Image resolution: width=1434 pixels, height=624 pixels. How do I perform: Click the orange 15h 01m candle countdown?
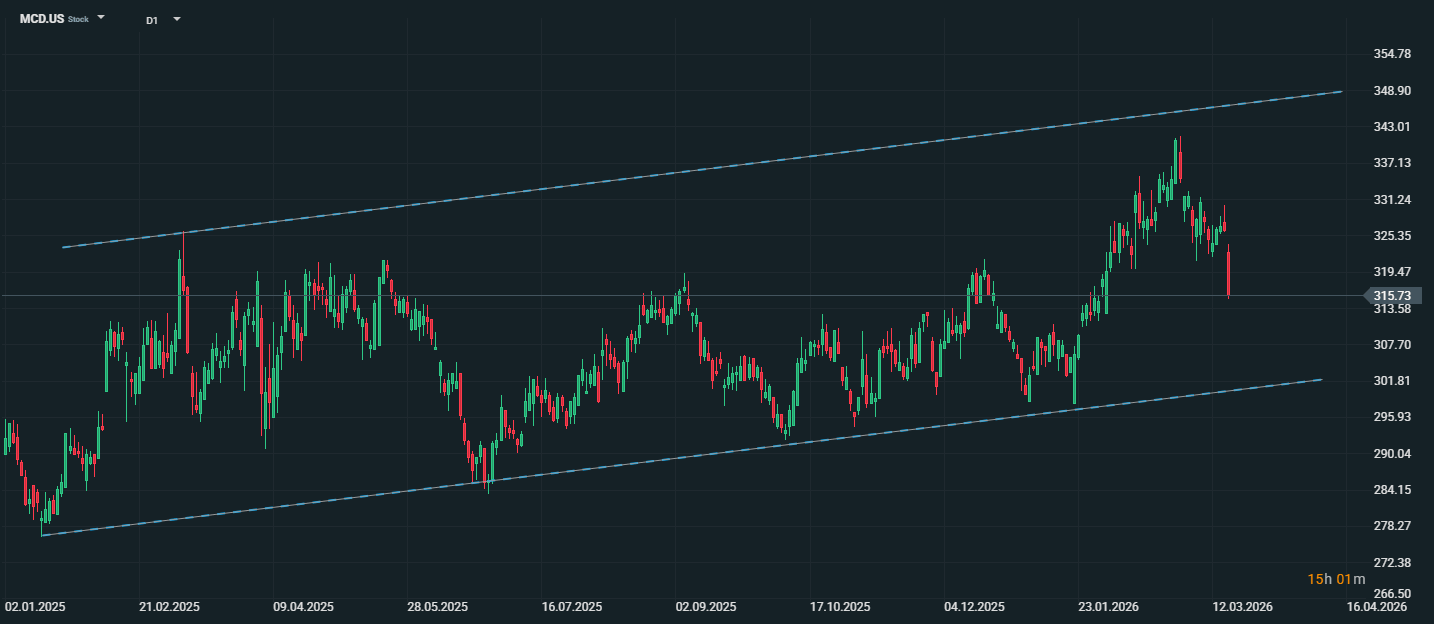pos(1330,579)
